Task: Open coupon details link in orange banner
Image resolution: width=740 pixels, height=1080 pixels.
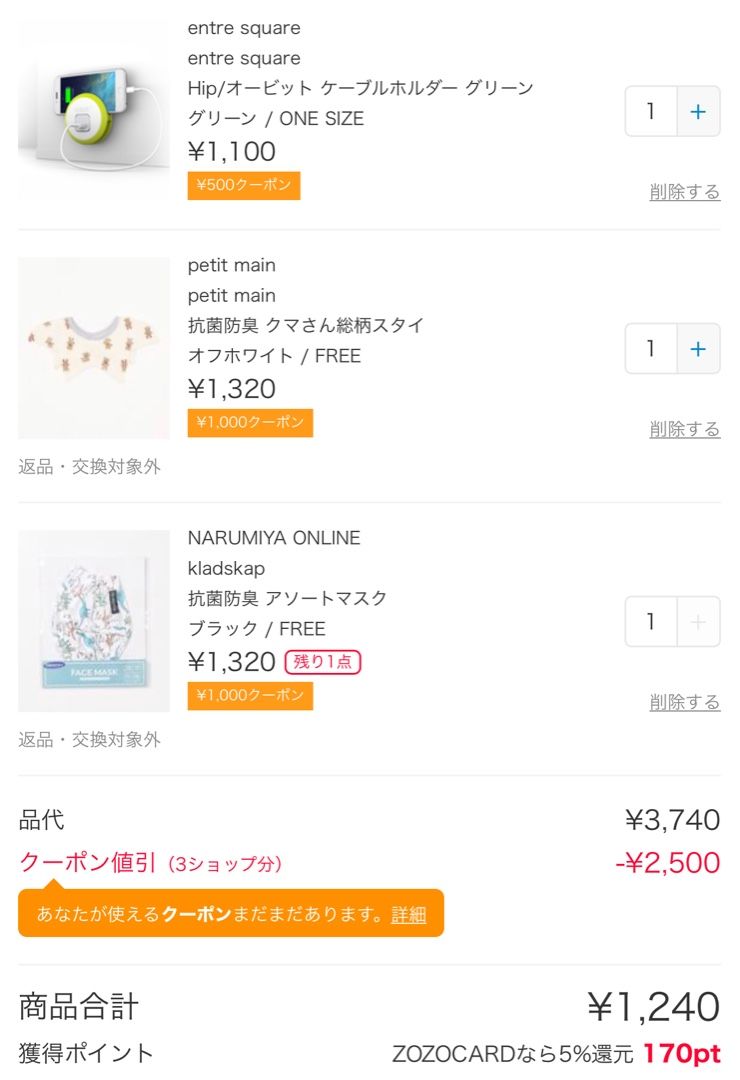Action: pyautogui.click(x=408, y=914)
